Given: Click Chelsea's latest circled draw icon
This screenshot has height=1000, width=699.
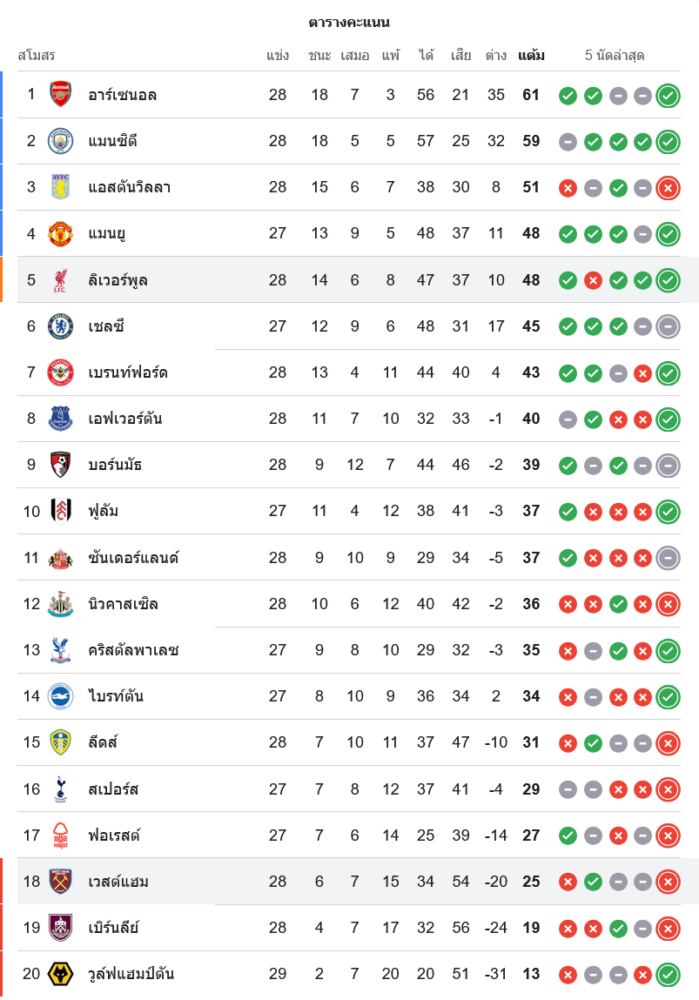Looking at the screenshot, I should (668, 326).
